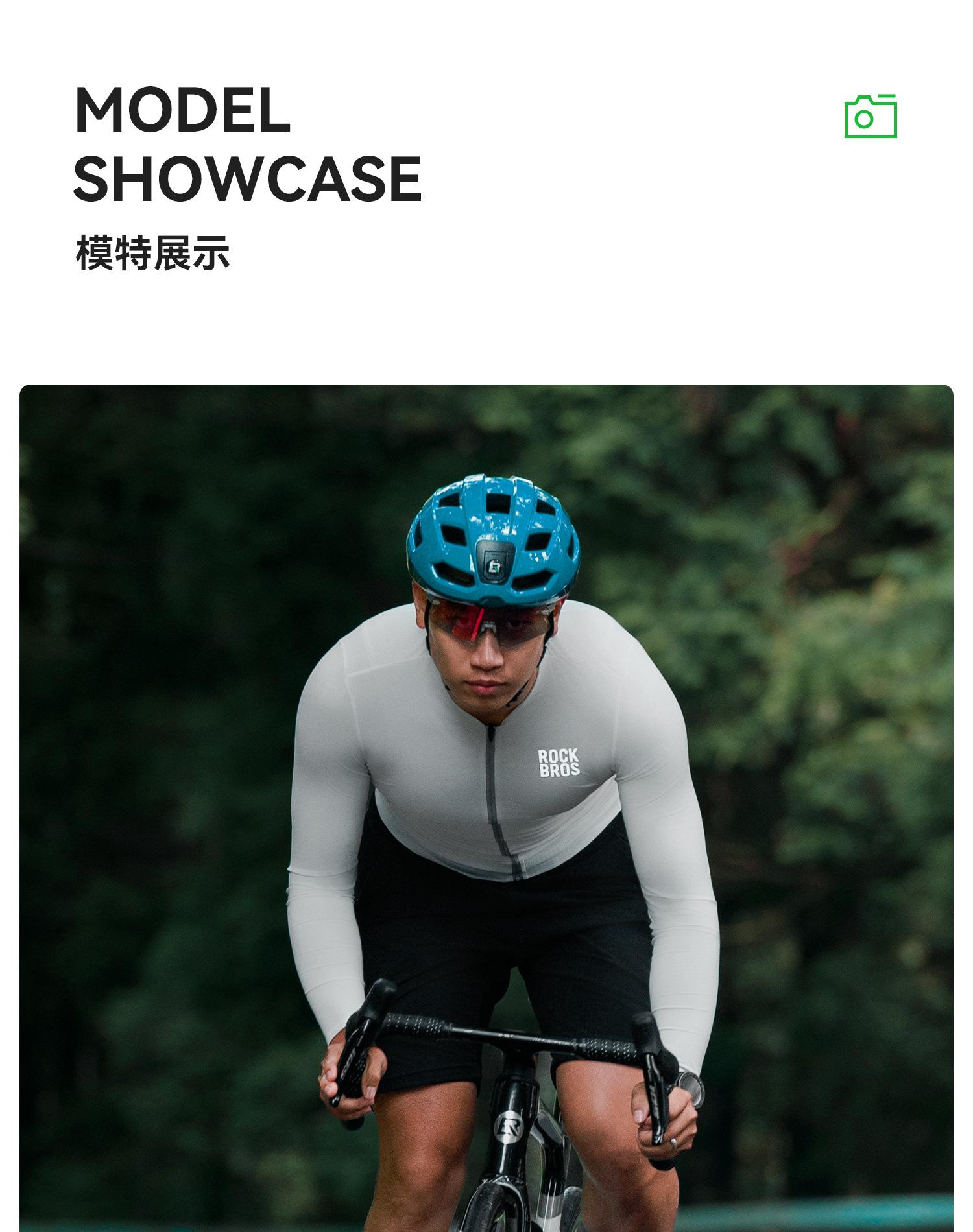Click the blue cycling helmet

493,539
